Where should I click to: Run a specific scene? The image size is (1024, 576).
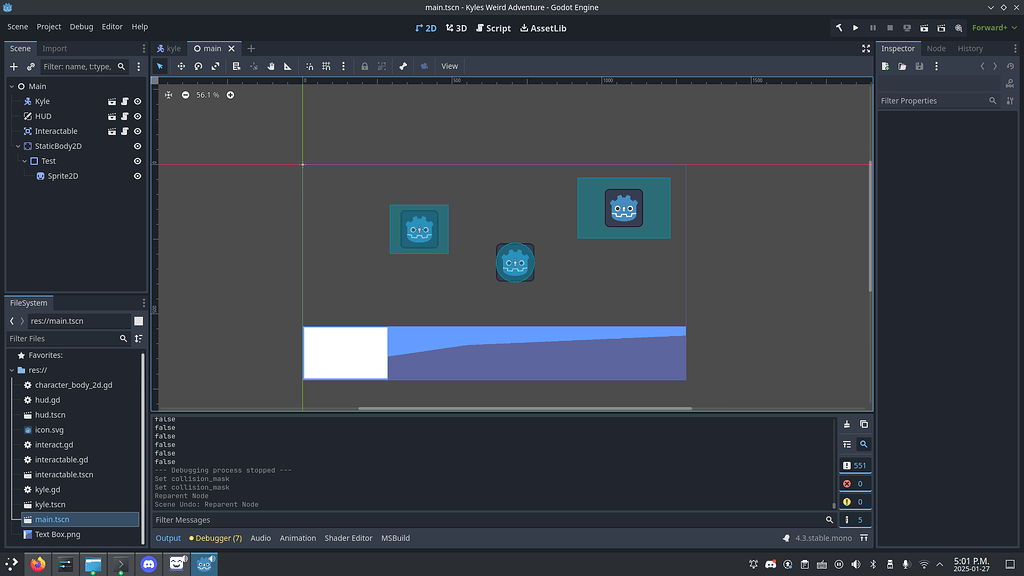pos(941,28)
